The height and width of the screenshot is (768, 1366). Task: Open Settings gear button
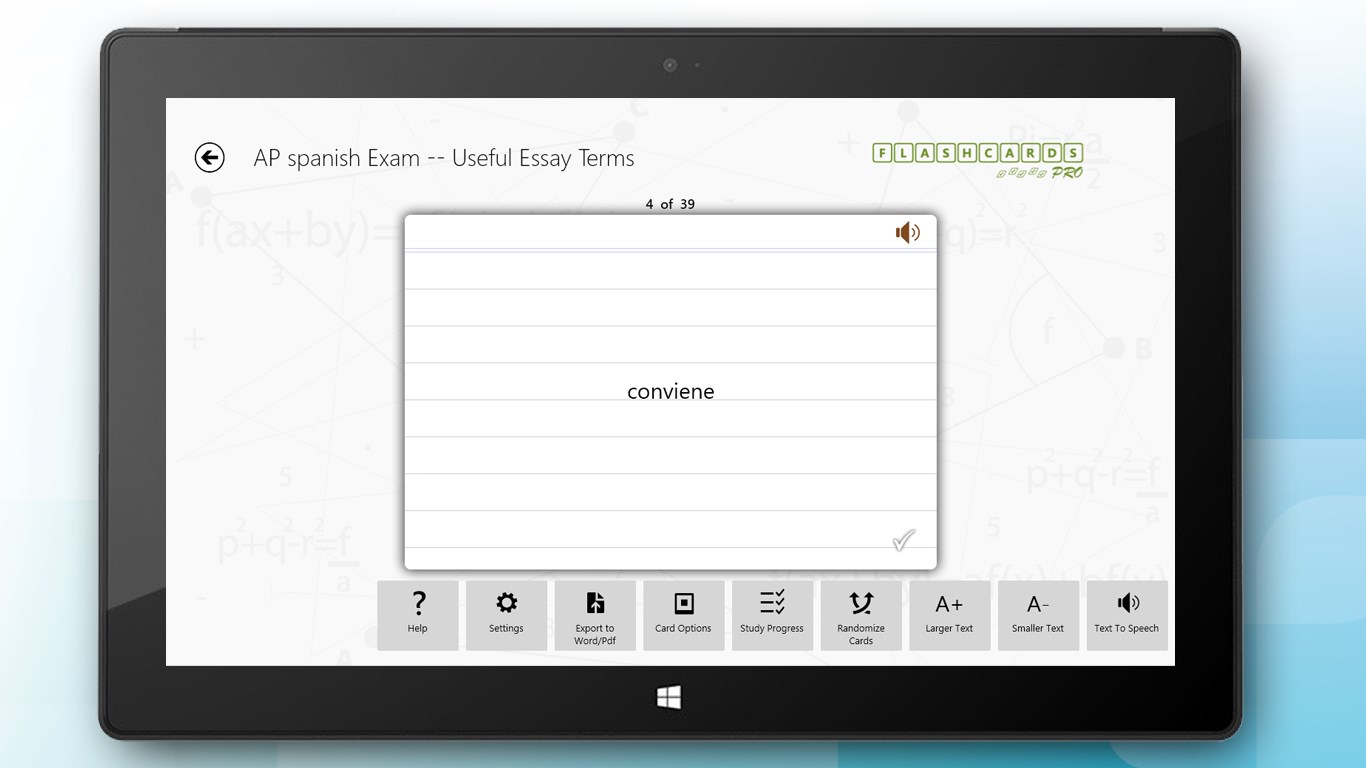506,615
